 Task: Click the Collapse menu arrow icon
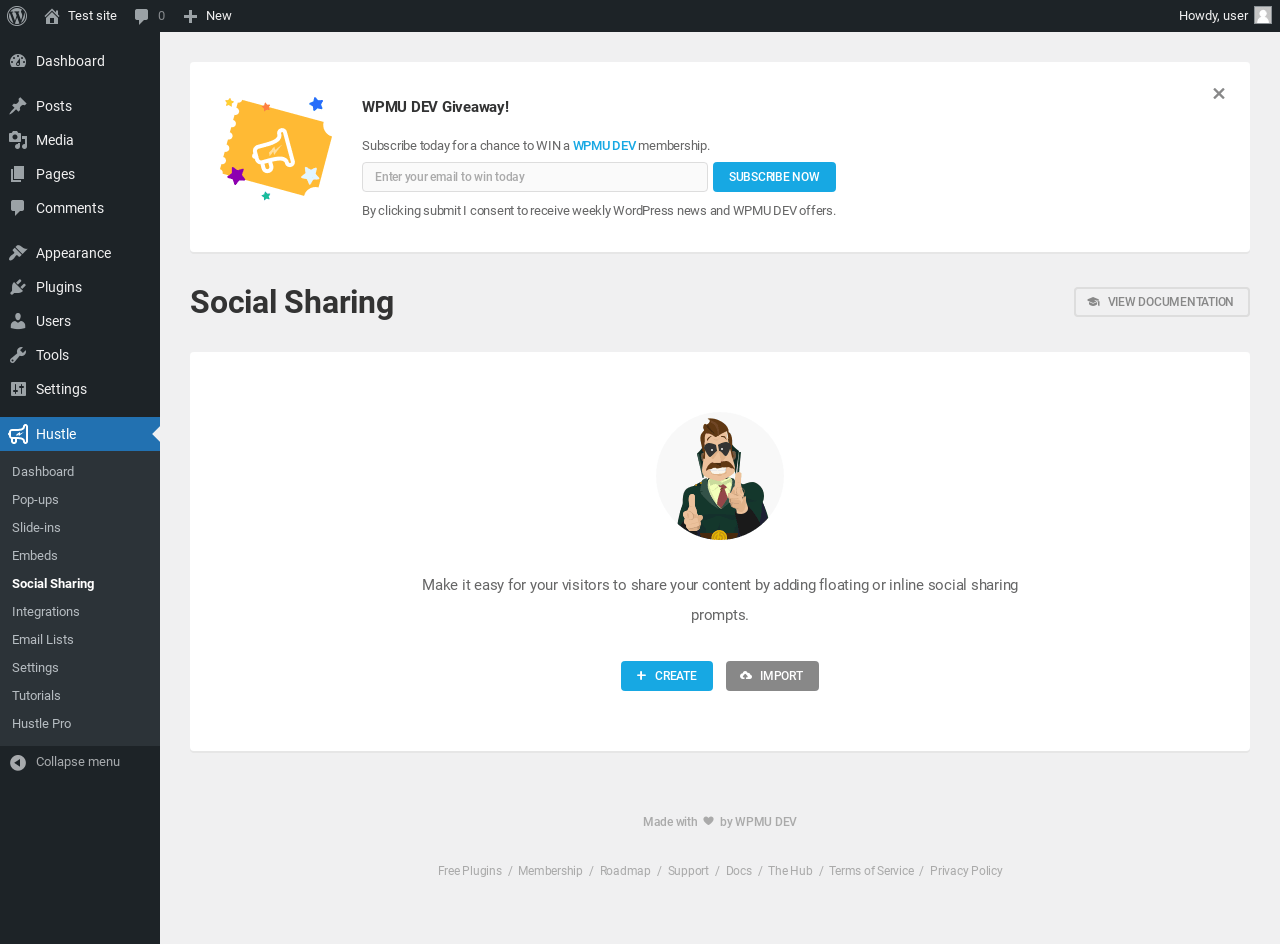point(18,762)
